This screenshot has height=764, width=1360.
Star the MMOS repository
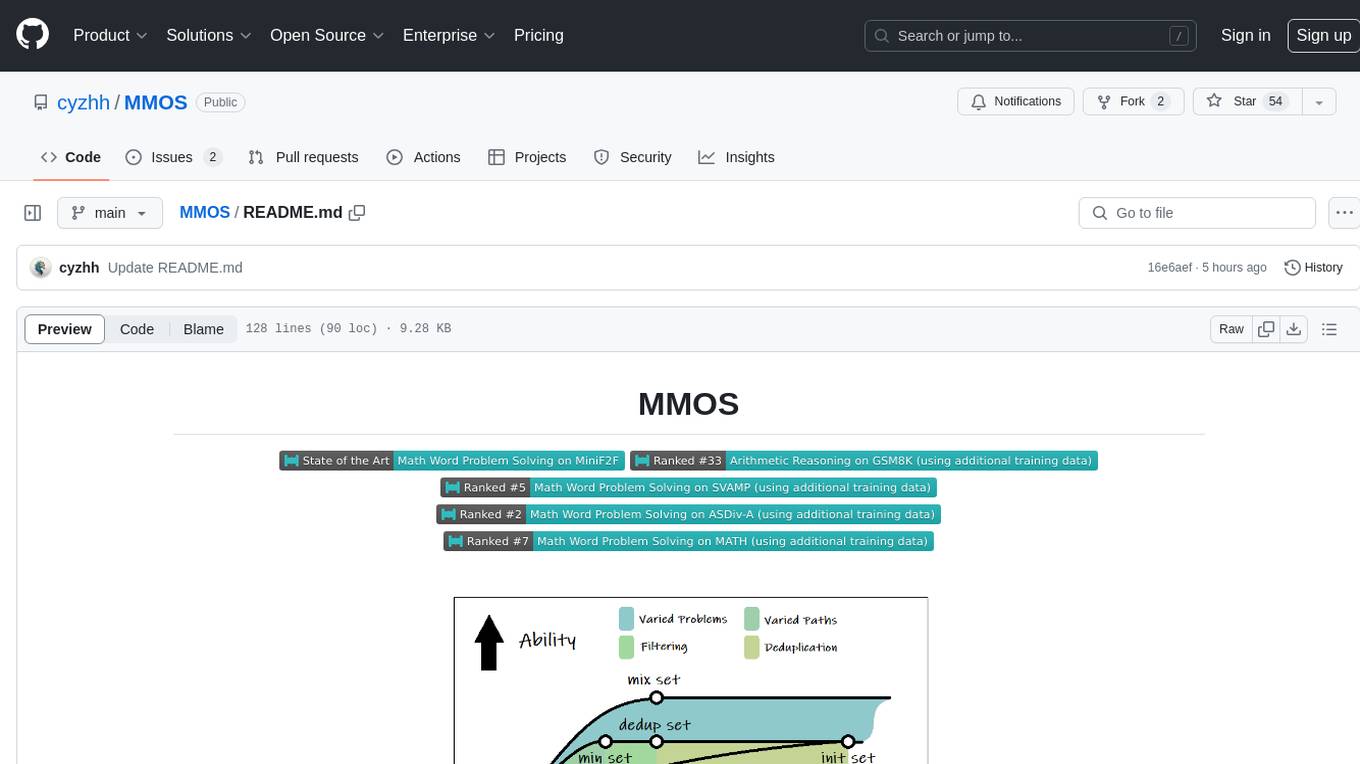[1247, 102]
